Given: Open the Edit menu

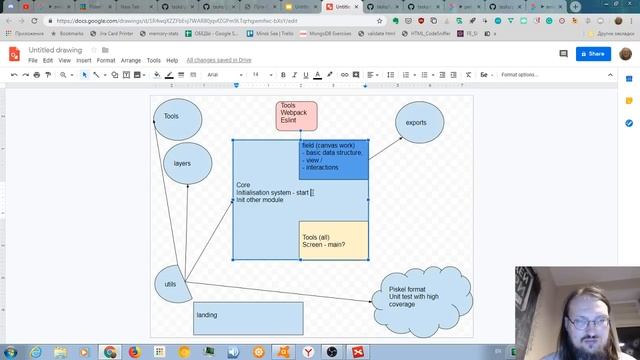Looking at the screenshot, I should 48,60.
